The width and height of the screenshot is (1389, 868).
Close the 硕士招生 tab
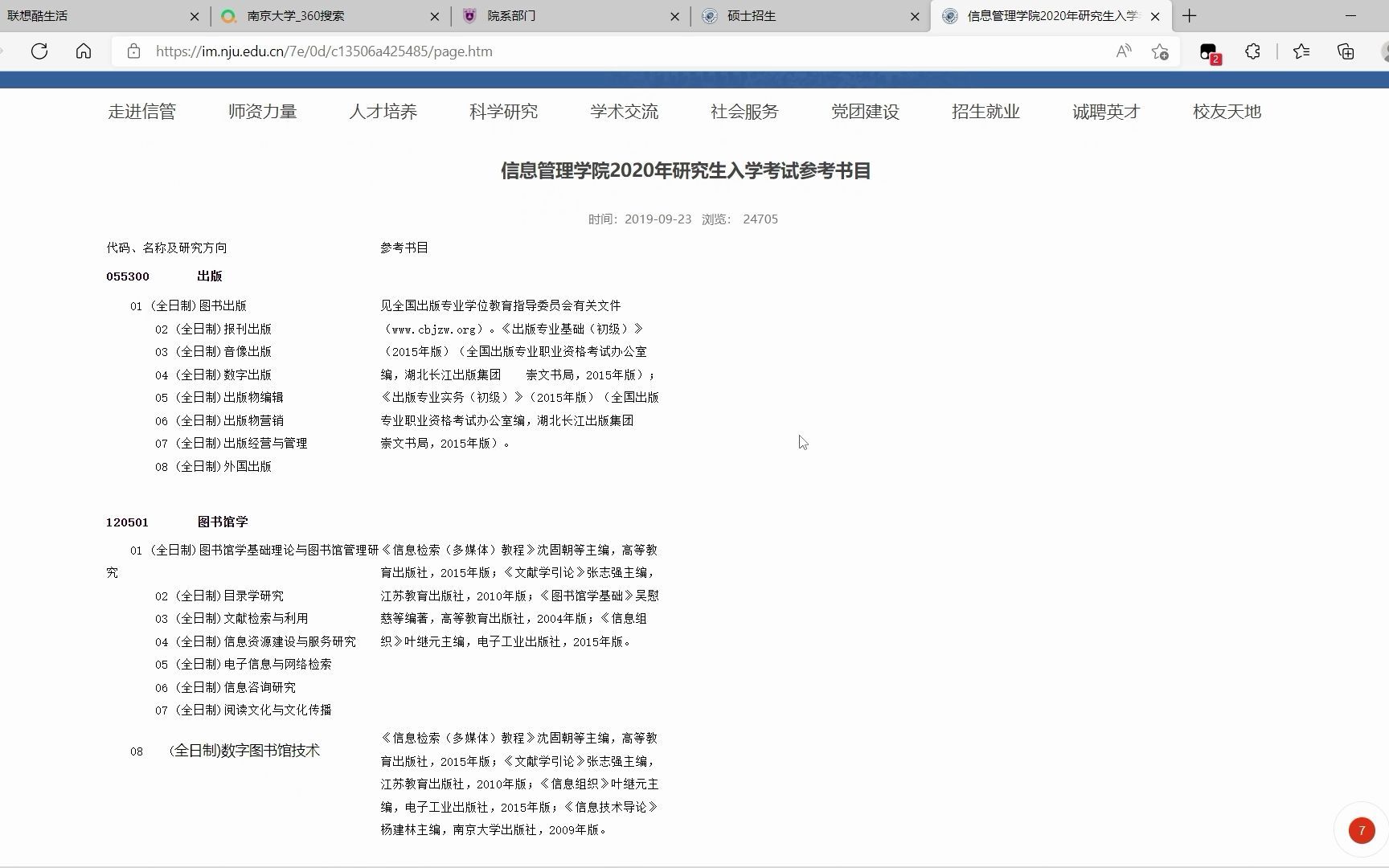(x=915, y=16)
